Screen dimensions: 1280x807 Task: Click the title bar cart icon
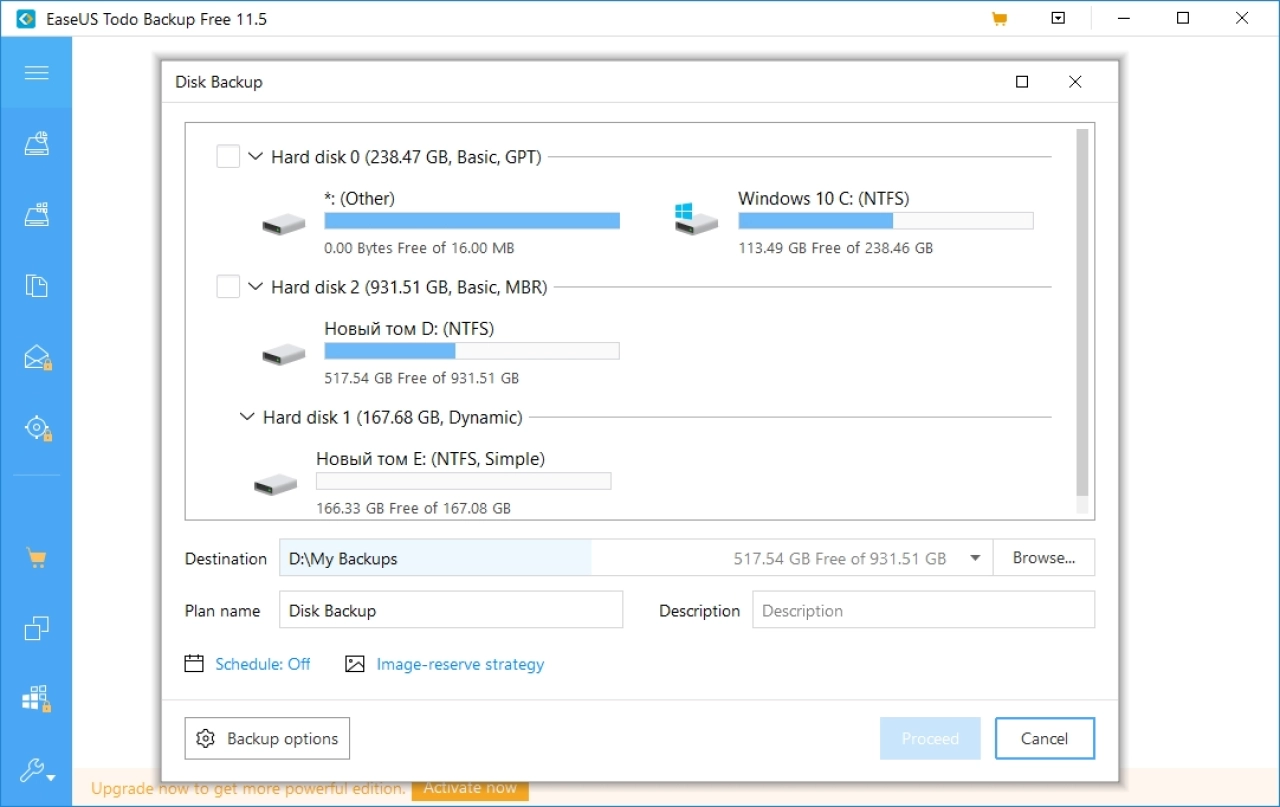(999, 18)
